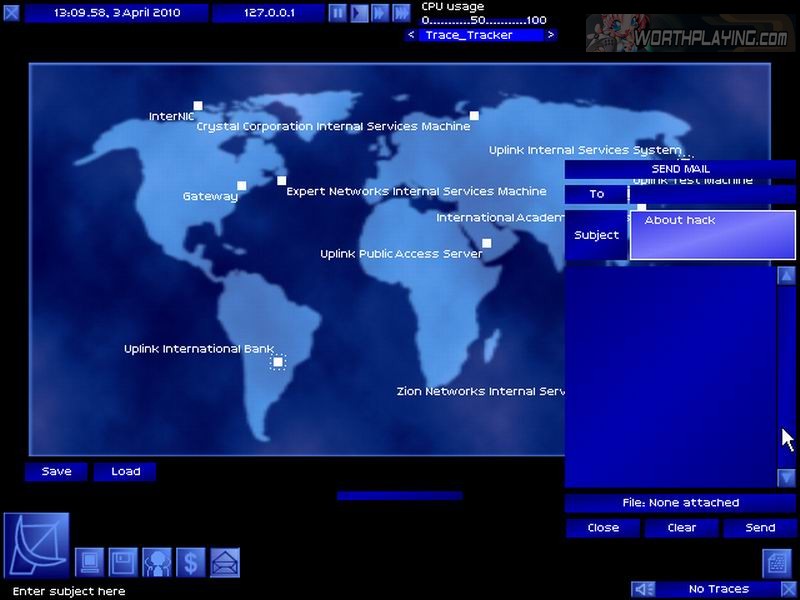Switch to next program right of Trace_Tracker
800x600 pixels.
(x=552, y=35)
